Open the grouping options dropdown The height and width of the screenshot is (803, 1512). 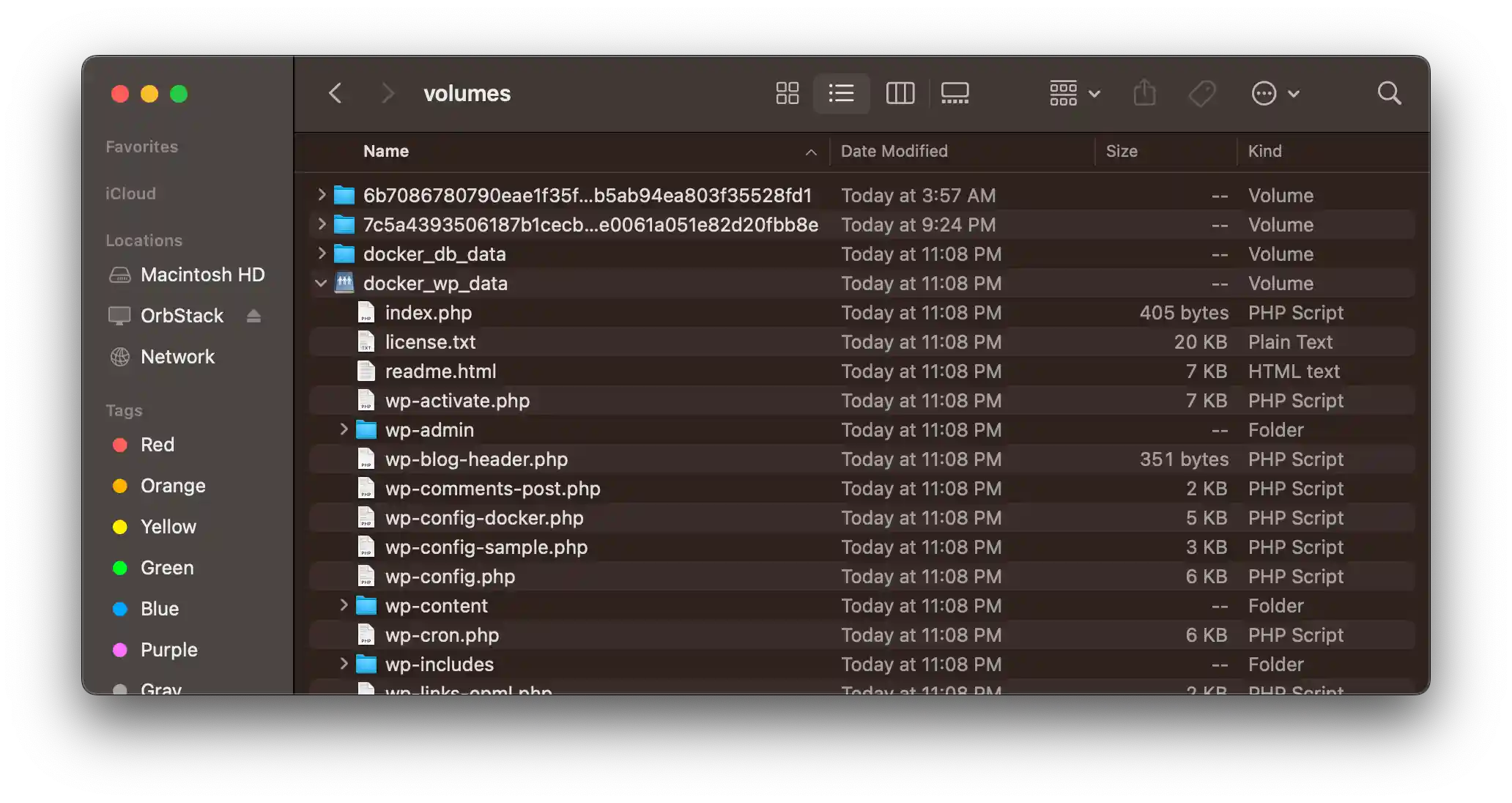[1072, 93]
